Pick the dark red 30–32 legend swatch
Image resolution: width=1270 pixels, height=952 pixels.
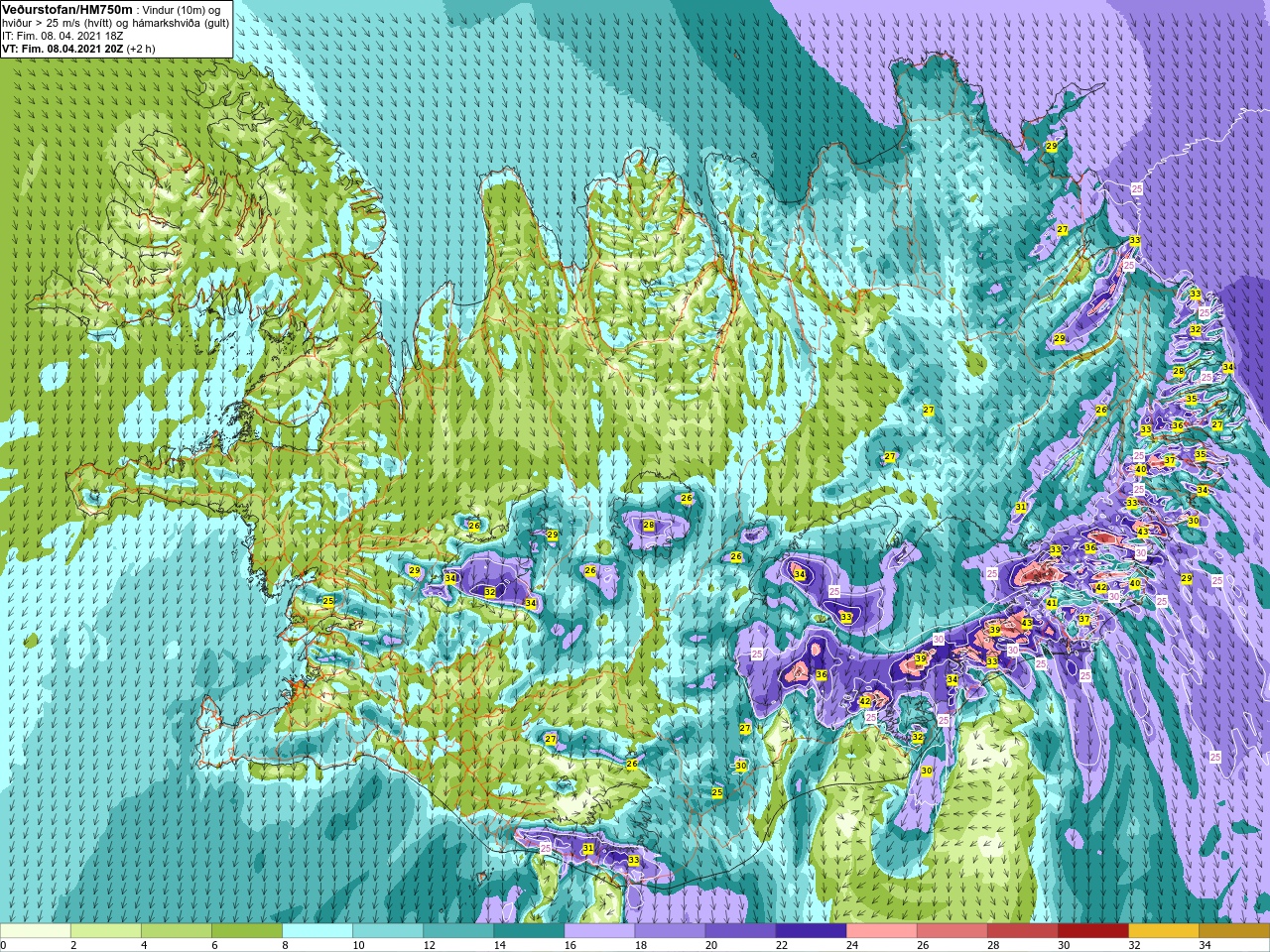click(x=1092, y=931)
